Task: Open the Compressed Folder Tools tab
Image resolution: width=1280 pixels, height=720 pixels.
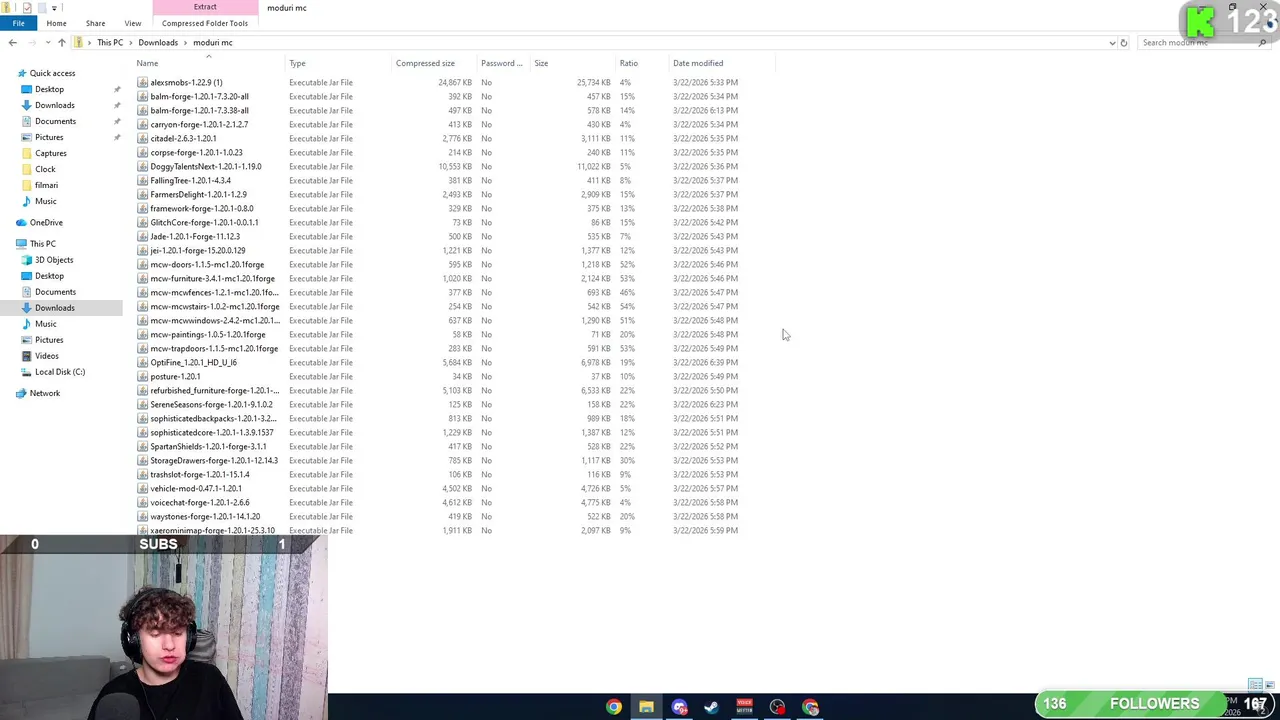Action: (x=205, y=23)
